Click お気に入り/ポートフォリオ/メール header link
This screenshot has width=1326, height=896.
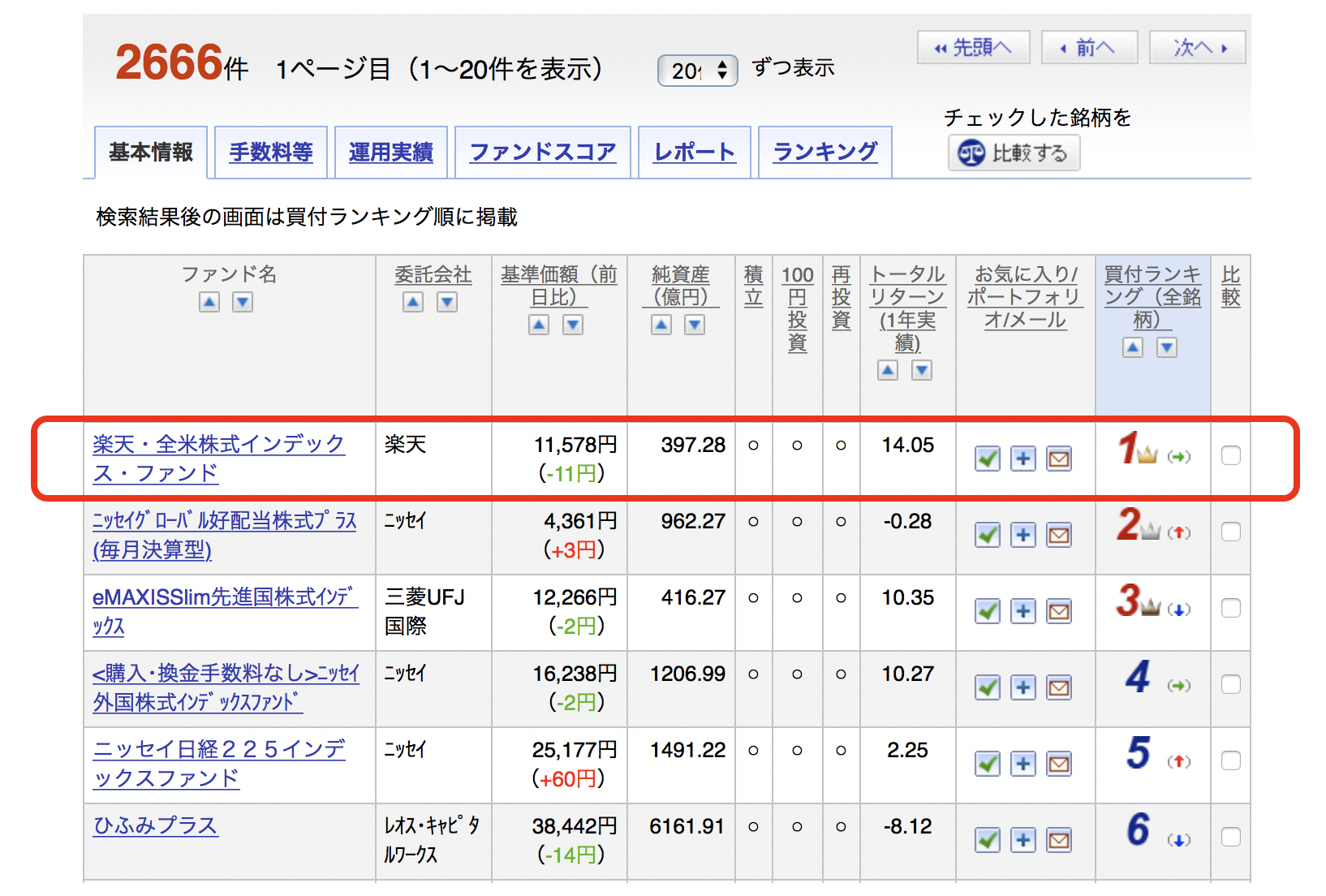point(1025,297)
